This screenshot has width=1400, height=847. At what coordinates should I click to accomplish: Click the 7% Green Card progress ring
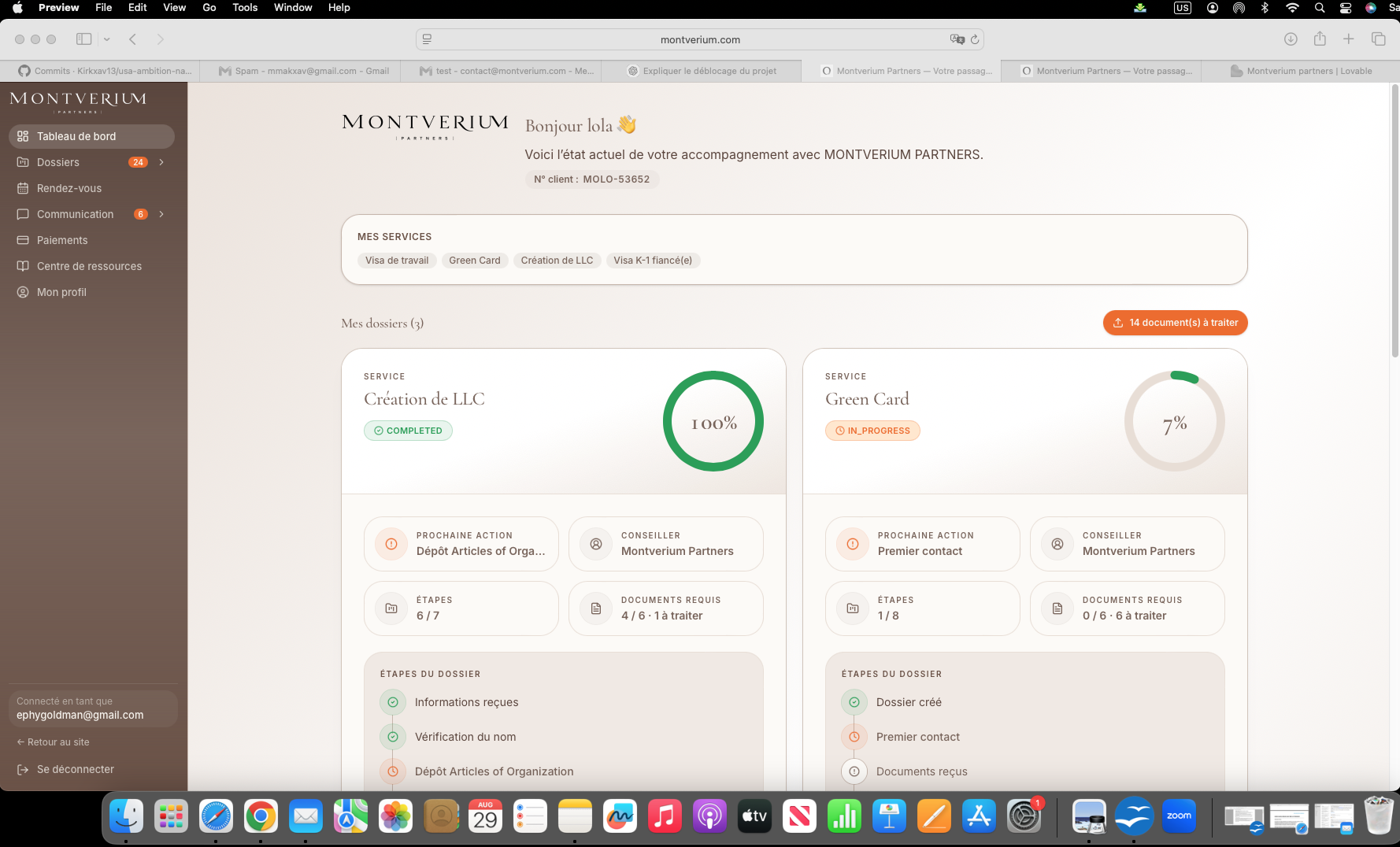1175,421
